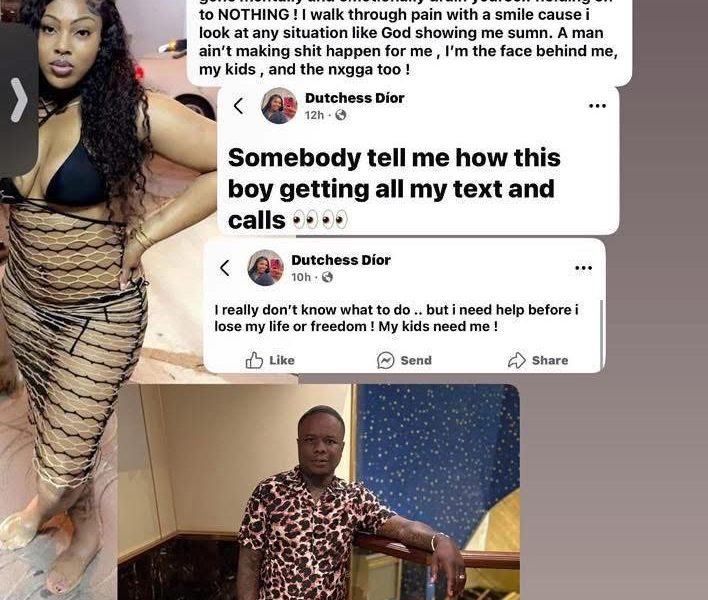This screenshot has height=600, width=708.
Task: Open Dutchess Dior profile picture on 10h post
Action: 266,268
